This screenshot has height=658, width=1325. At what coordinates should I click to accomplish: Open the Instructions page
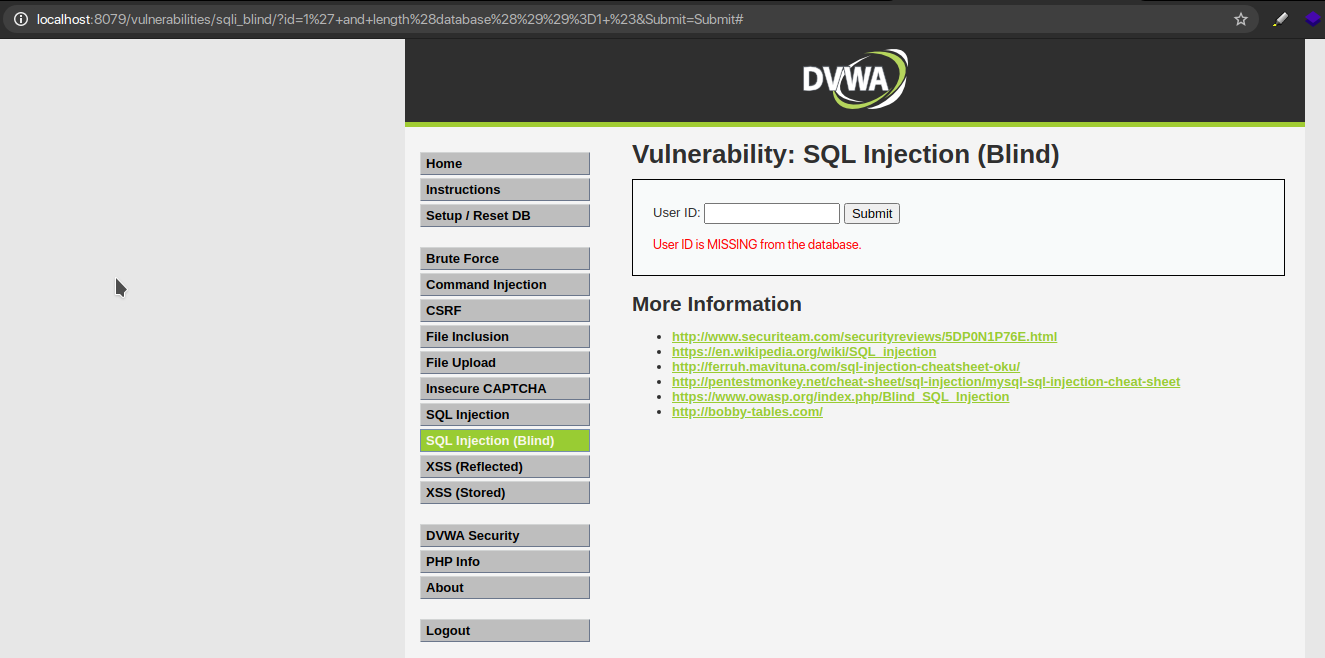coord(505,190)
